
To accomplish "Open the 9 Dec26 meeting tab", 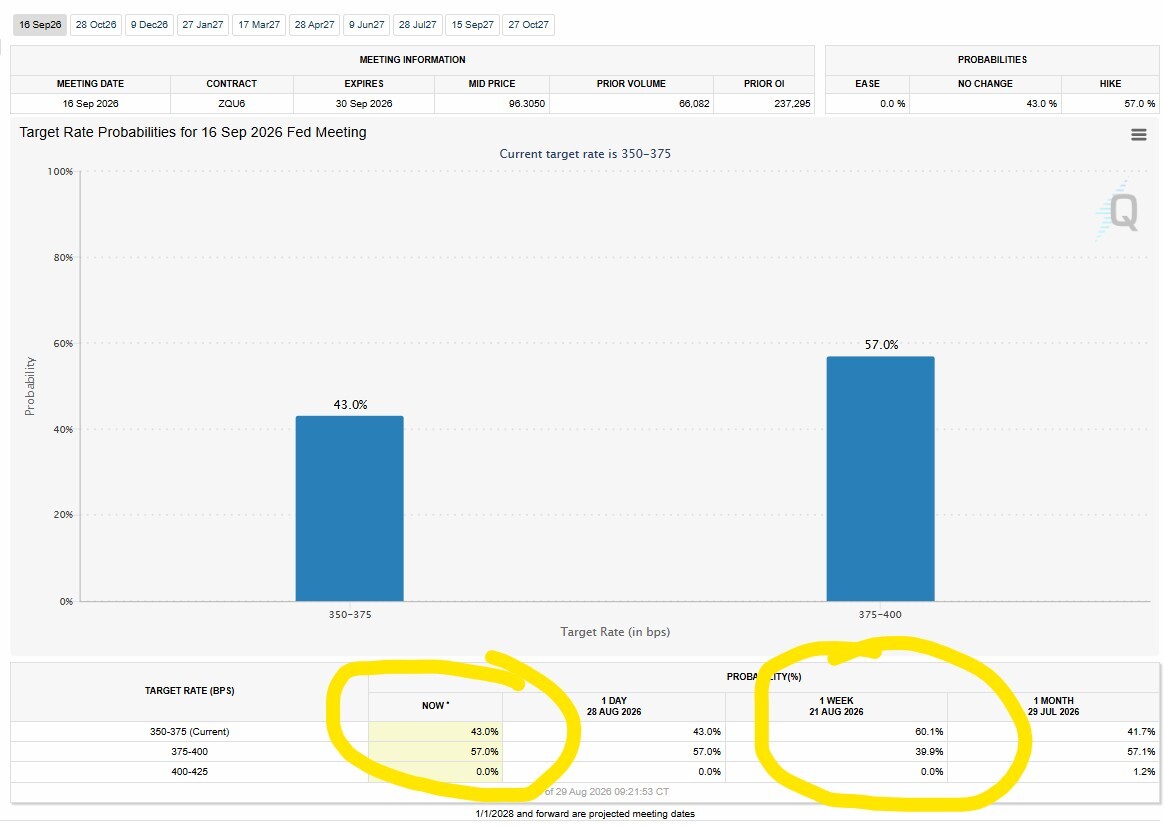I will pyautogui.click(x=149, y=25).
